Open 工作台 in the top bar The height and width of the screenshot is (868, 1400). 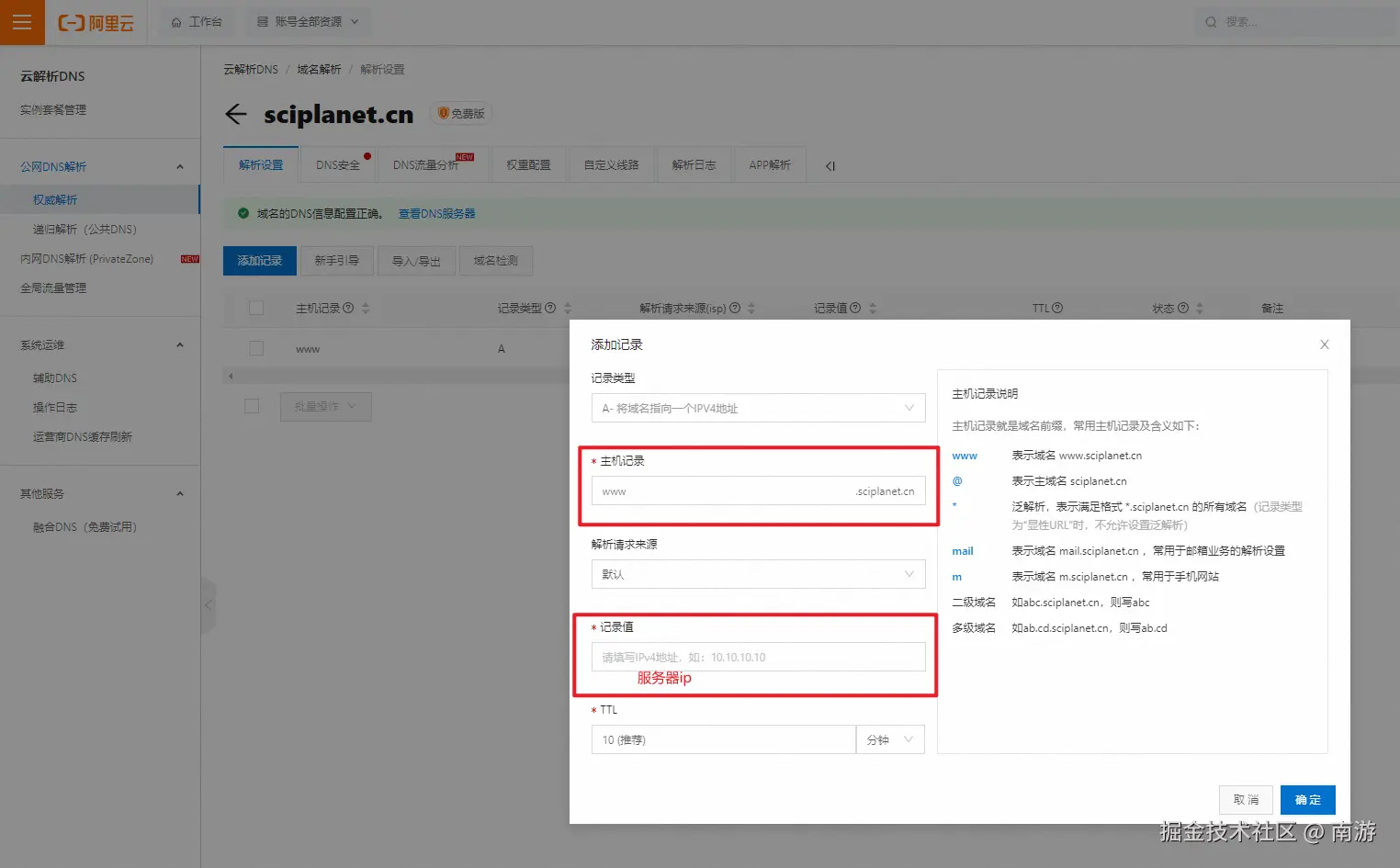click(198, 22)
